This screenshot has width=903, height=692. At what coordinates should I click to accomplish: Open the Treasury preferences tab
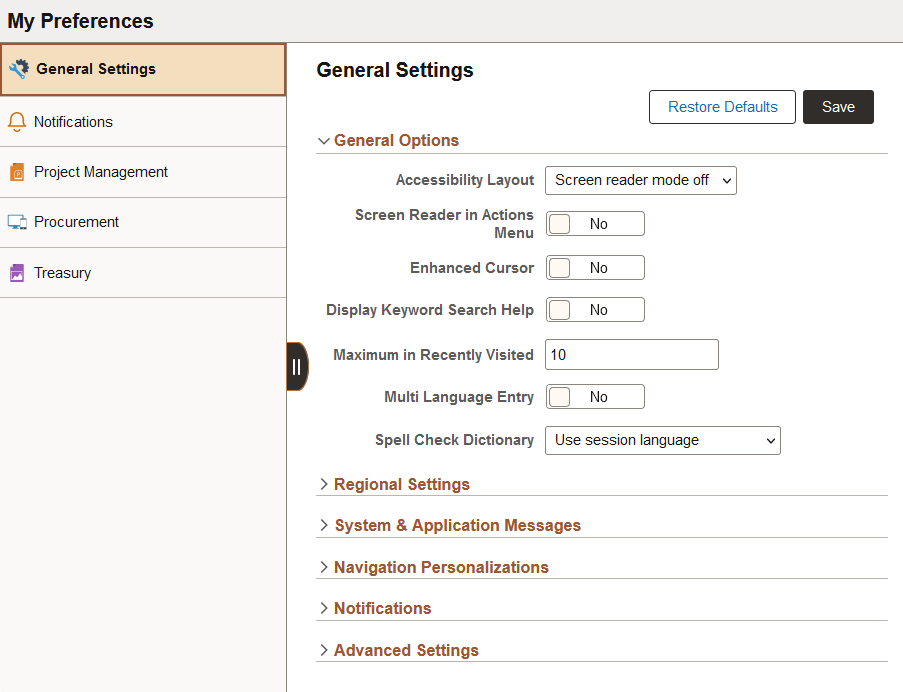pos(63,273)
